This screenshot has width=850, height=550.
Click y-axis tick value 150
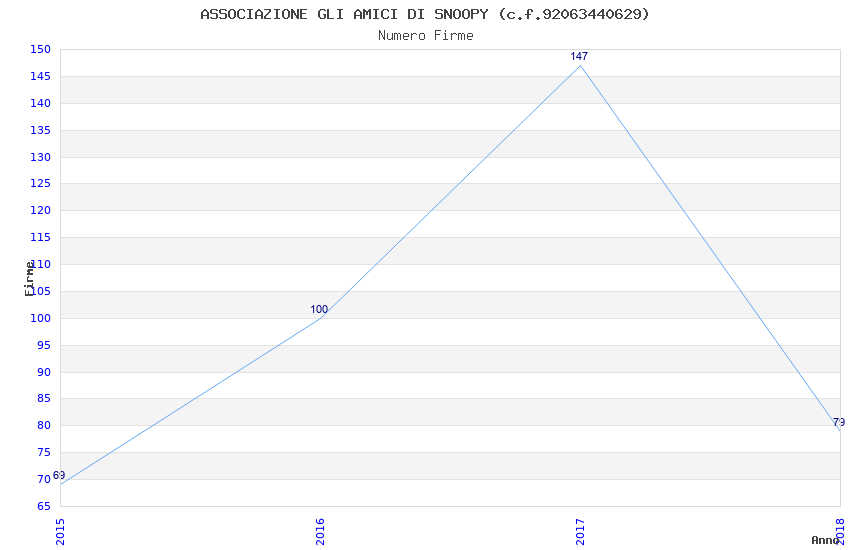coord(40,49)
